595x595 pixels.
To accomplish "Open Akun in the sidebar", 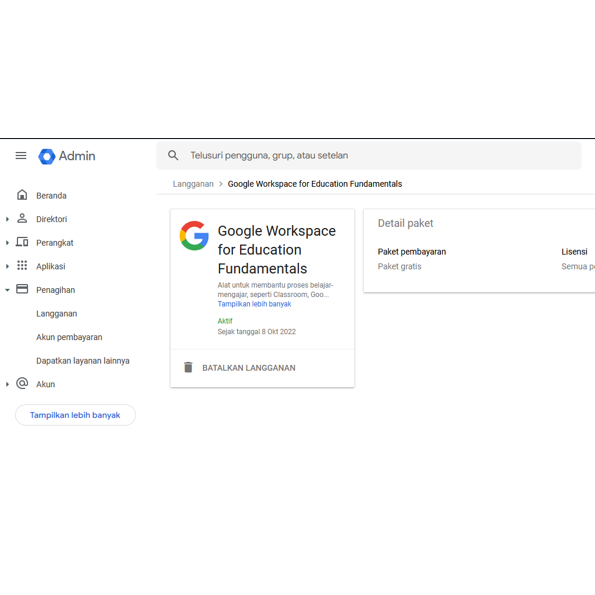I will 46,384.
